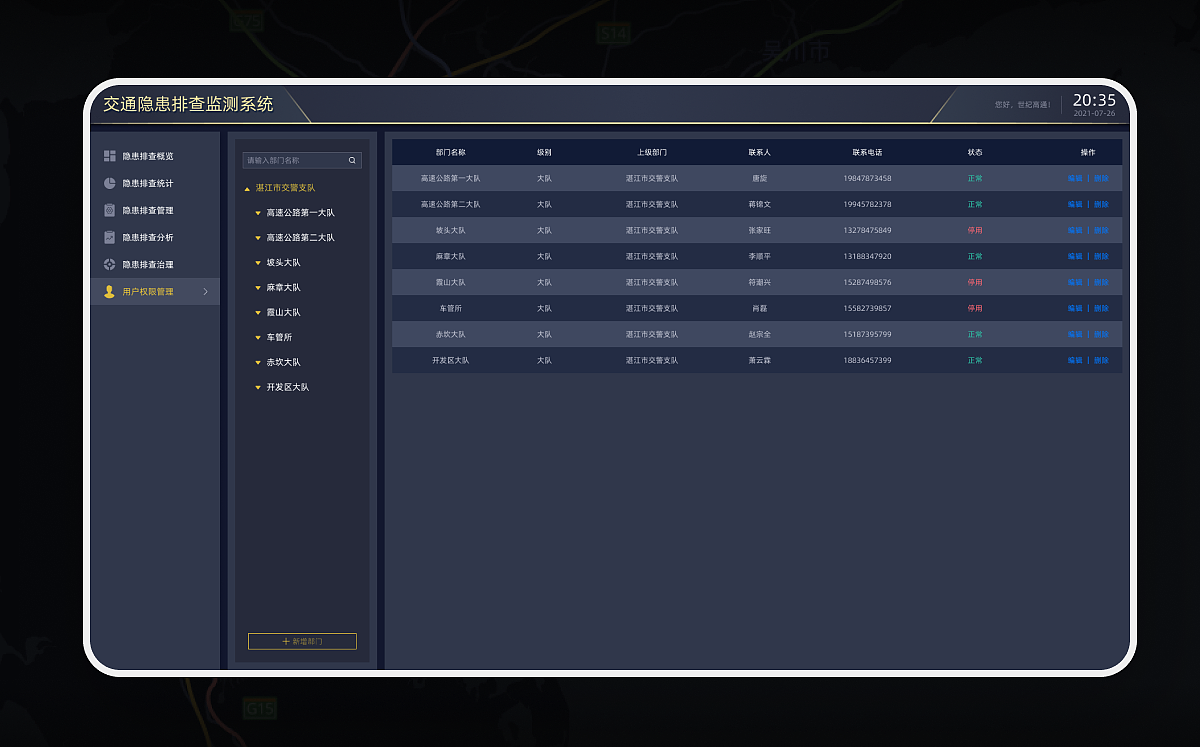
Task: Click the 联系电话 column header
Action: click(x=867, y=152)
